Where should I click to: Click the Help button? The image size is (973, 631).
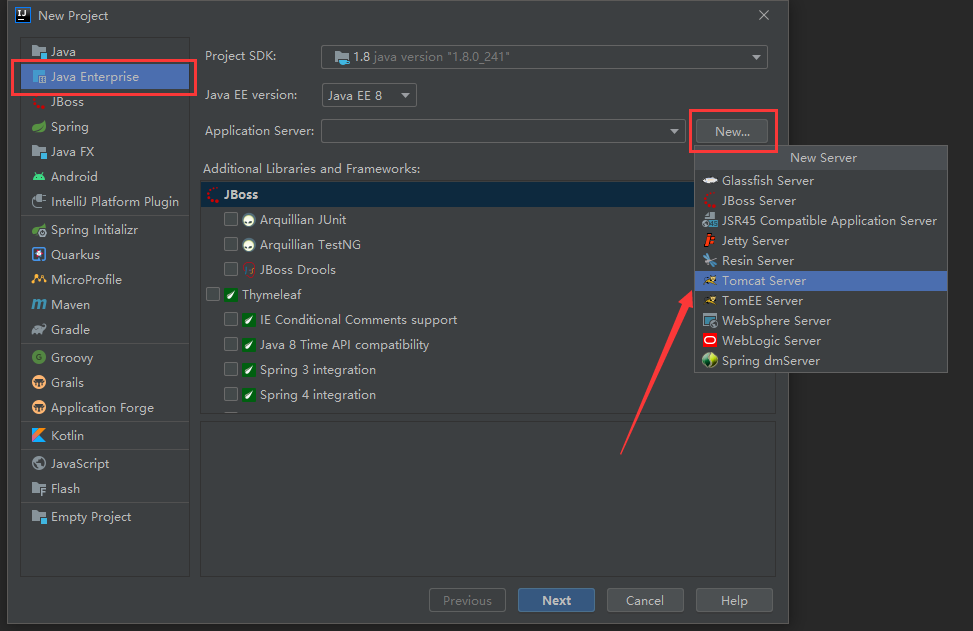tap(734, 601)
